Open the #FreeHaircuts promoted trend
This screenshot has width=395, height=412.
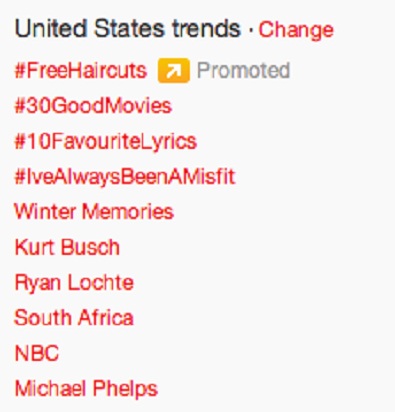81,70
